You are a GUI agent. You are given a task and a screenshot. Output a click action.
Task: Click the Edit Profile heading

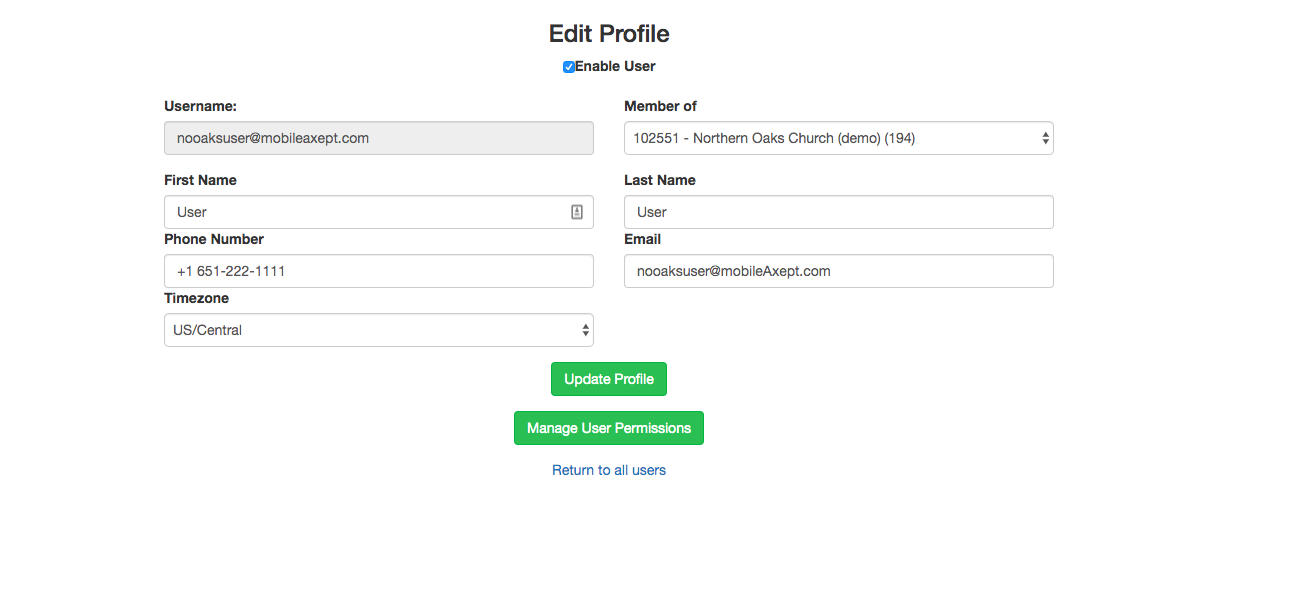609,33
